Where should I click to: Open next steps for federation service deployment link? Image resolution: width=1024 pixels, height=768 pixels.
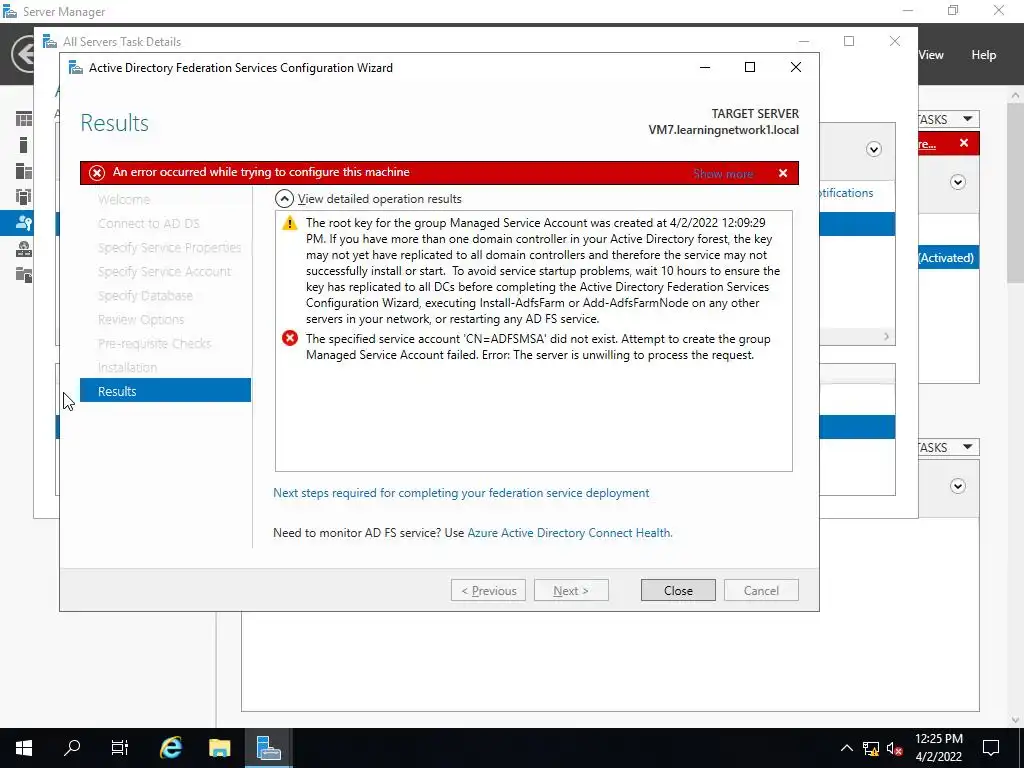[461, 493]
